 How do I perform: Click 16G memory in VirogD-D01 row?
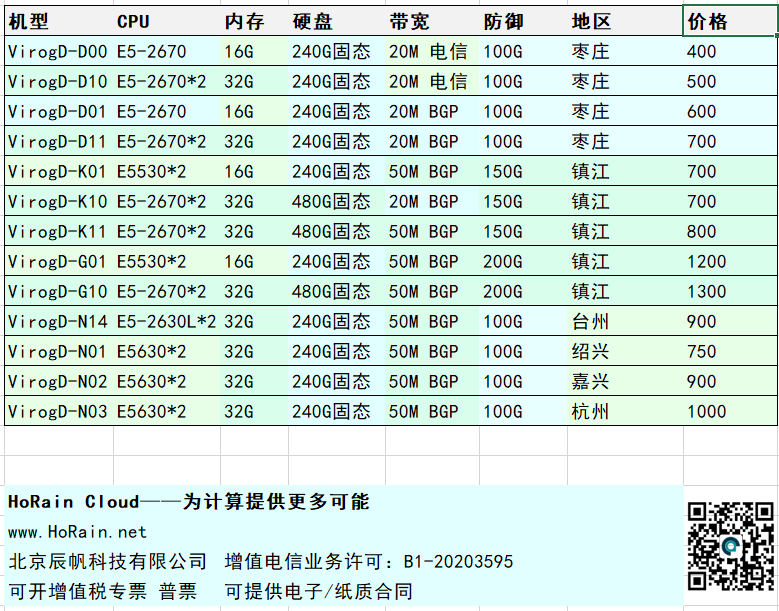pos(254,111)
